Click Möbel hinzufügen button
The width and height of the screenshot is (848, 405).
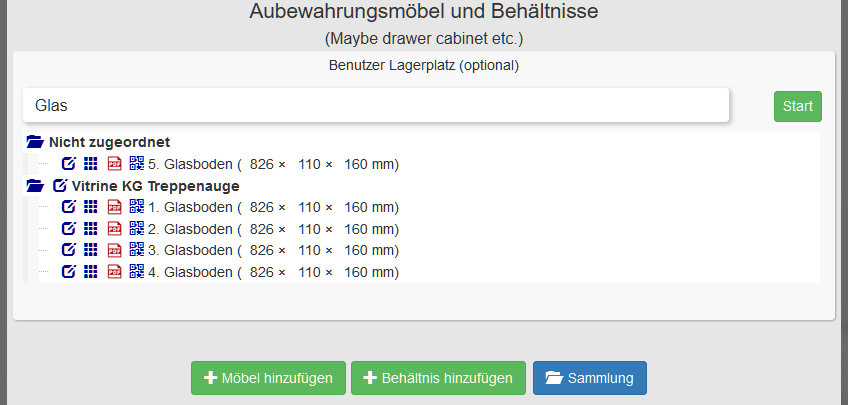(268, 379)
